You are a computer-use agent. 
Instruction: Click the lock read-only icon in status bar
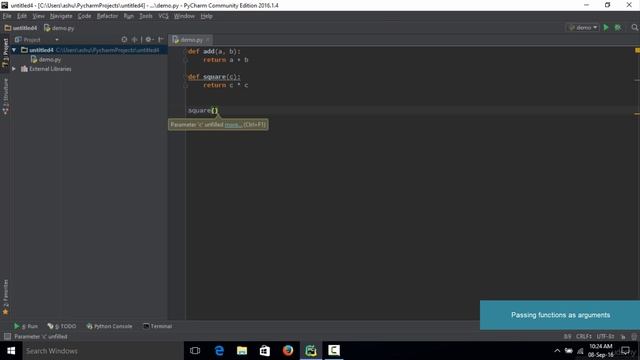pyautogui.click(x=623, y=336)
